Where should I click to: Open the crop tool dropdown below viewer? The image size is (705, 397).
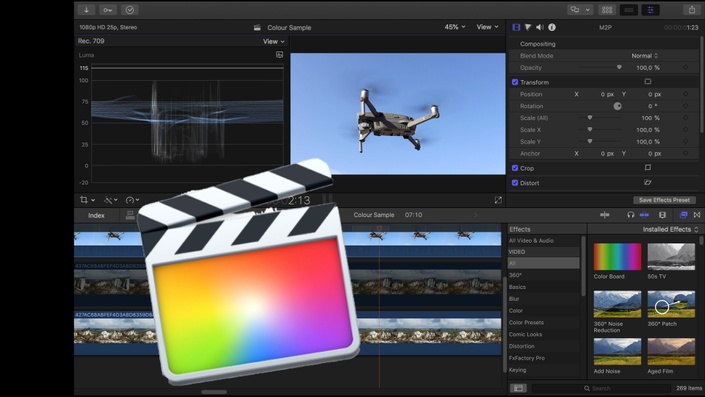[x=87, y=200]
